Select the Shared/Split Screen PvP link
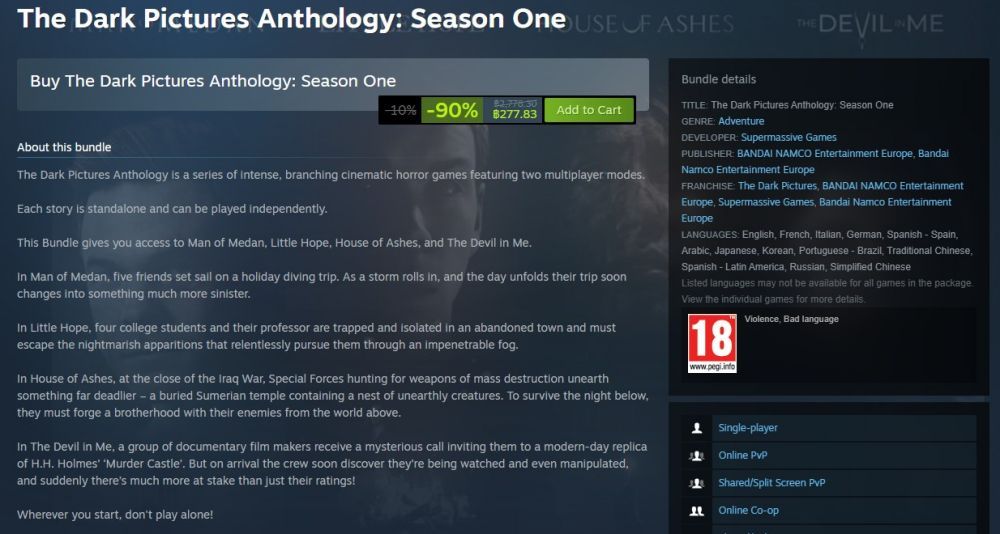Screen dimensions: 1000x534 pyautogui.click(x=772, y=483)
